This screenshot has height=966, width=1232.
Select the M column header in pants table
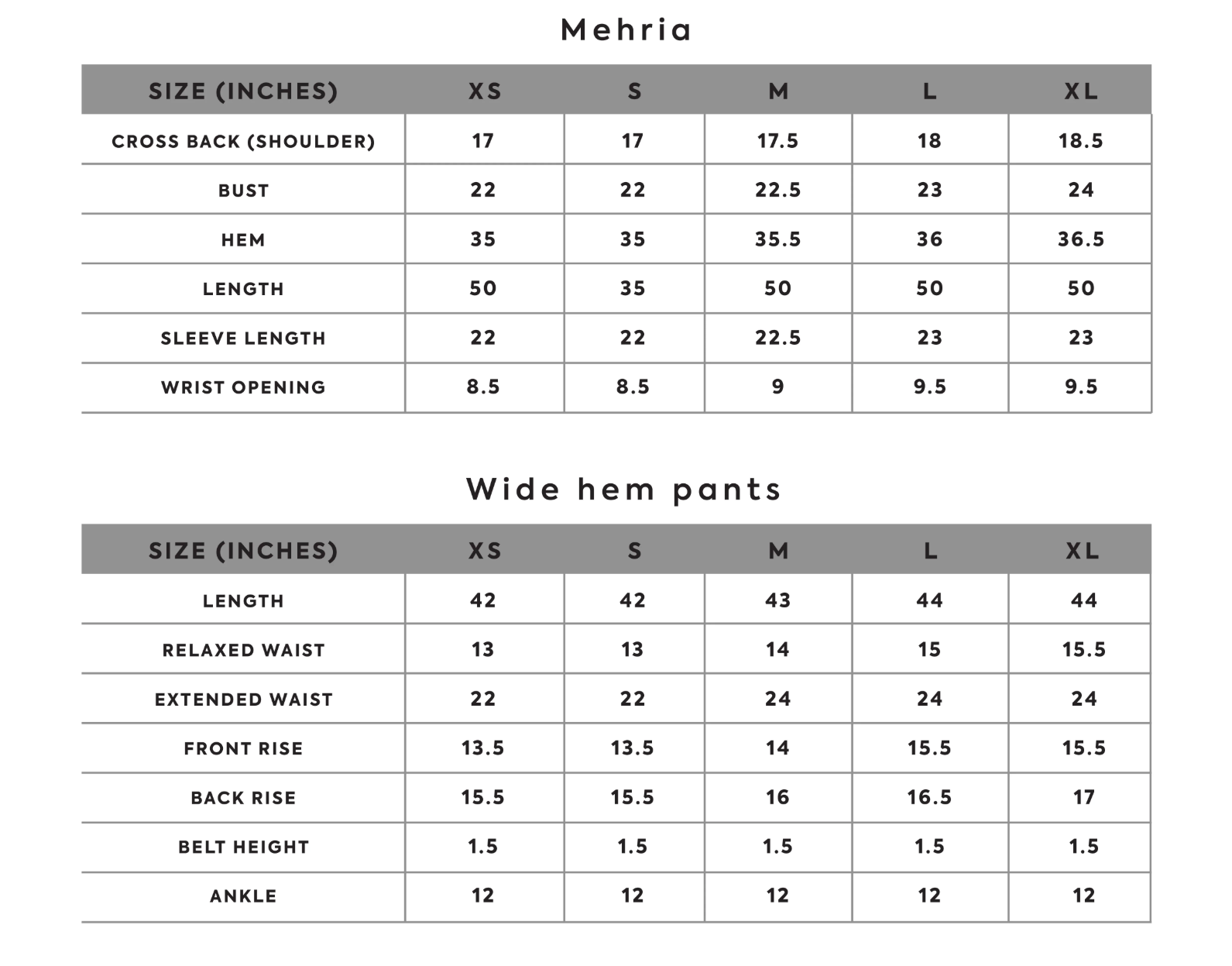pyautogui.click(x=778, y=551)
